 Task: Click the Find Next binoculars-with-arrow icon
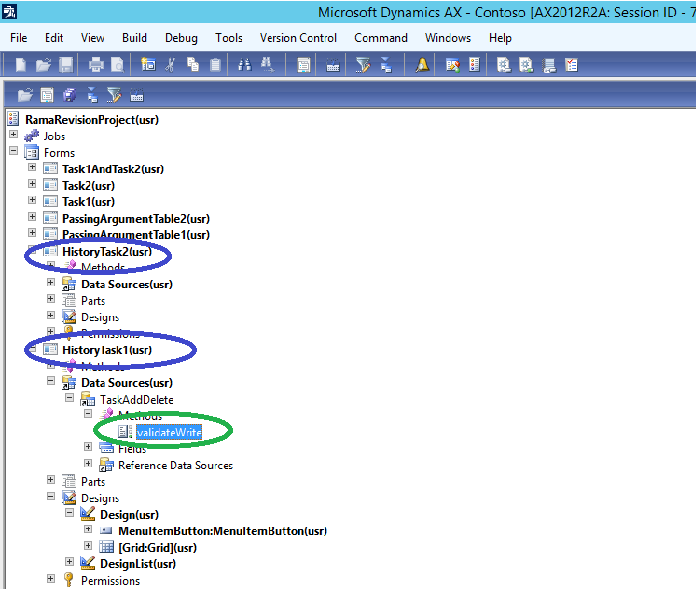(x=267, y=65)
